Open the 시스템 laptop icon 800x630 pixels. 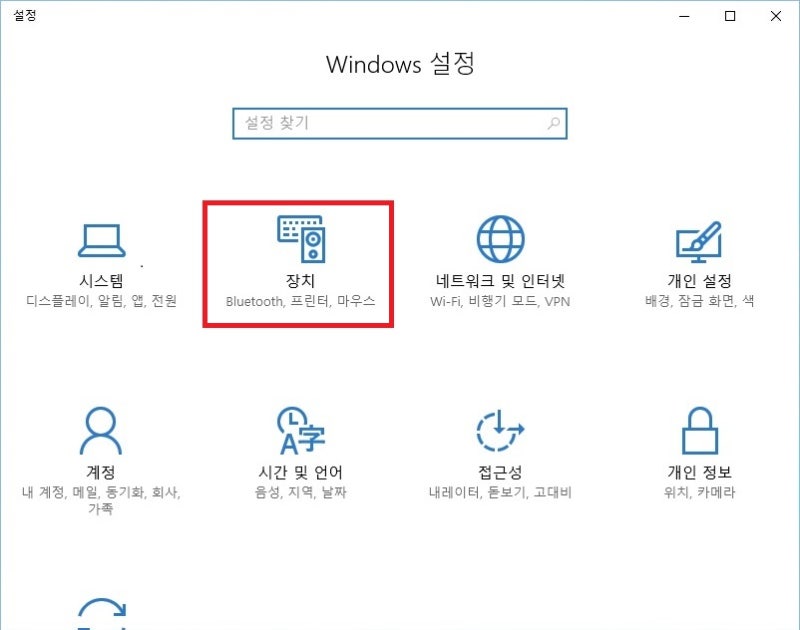tap(102, 240)
